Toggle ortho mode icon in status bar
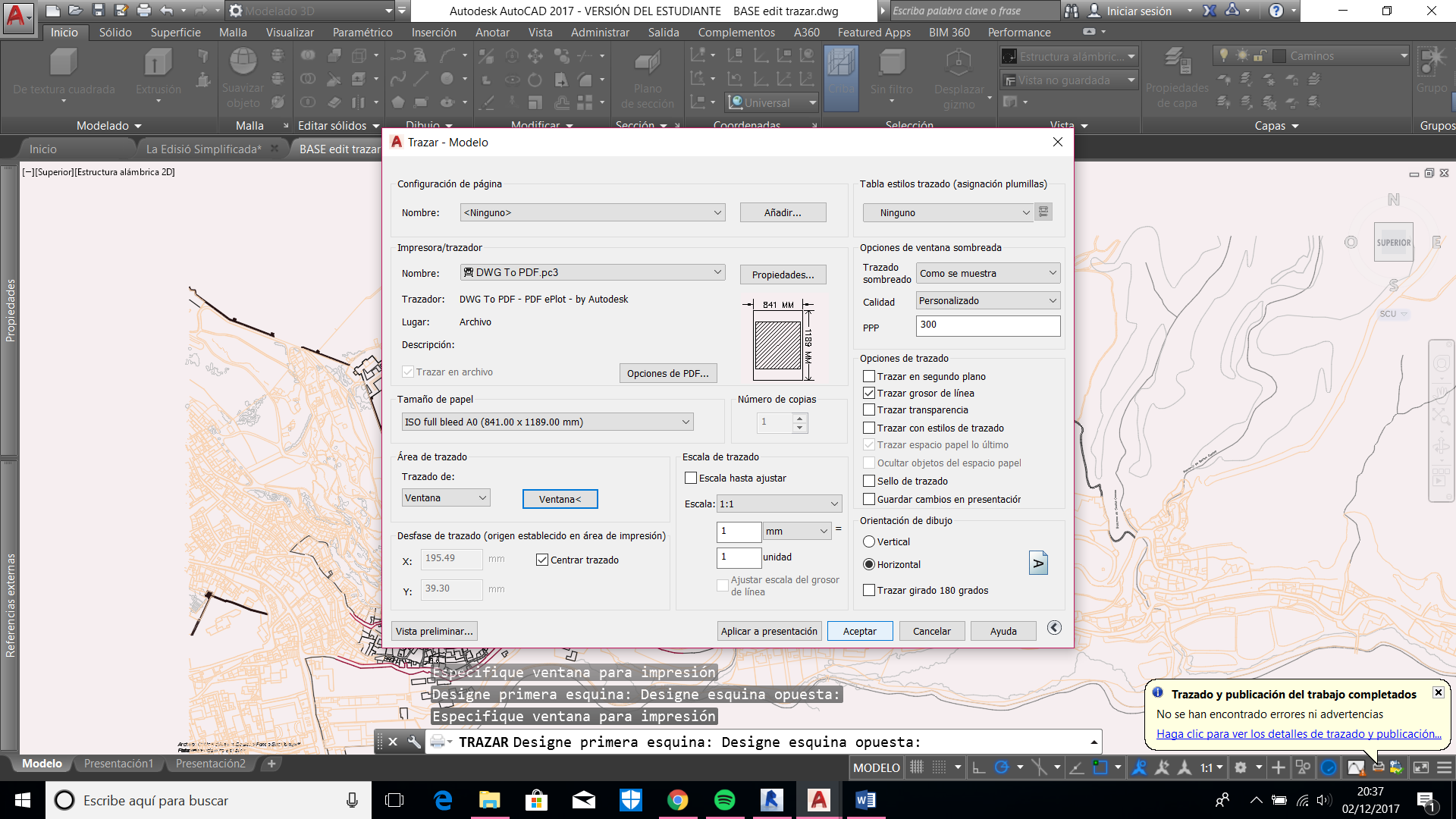 click(x=978, y=767)
